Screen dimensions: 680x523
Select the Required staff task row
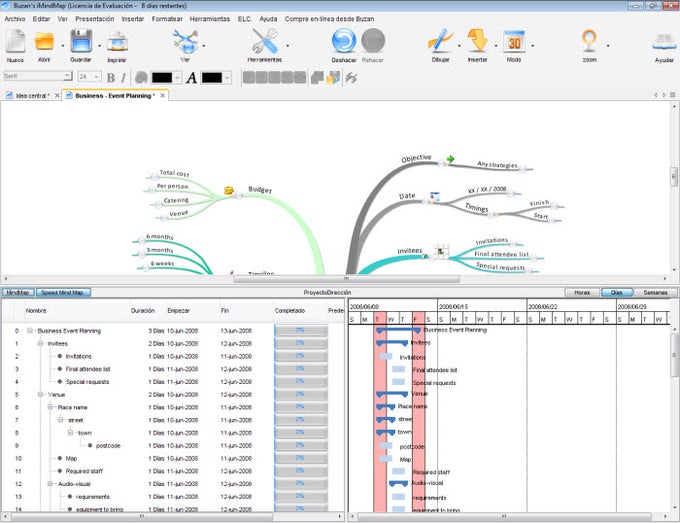pyautogui.click(x=173, y=471)
